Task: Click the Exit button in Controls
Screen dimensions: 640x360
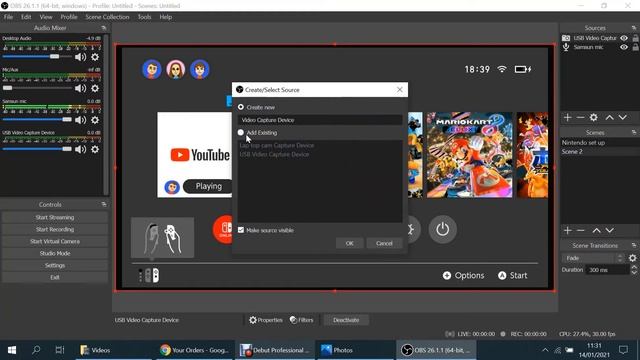Action: pyautogui.click(x=55, y=277)
